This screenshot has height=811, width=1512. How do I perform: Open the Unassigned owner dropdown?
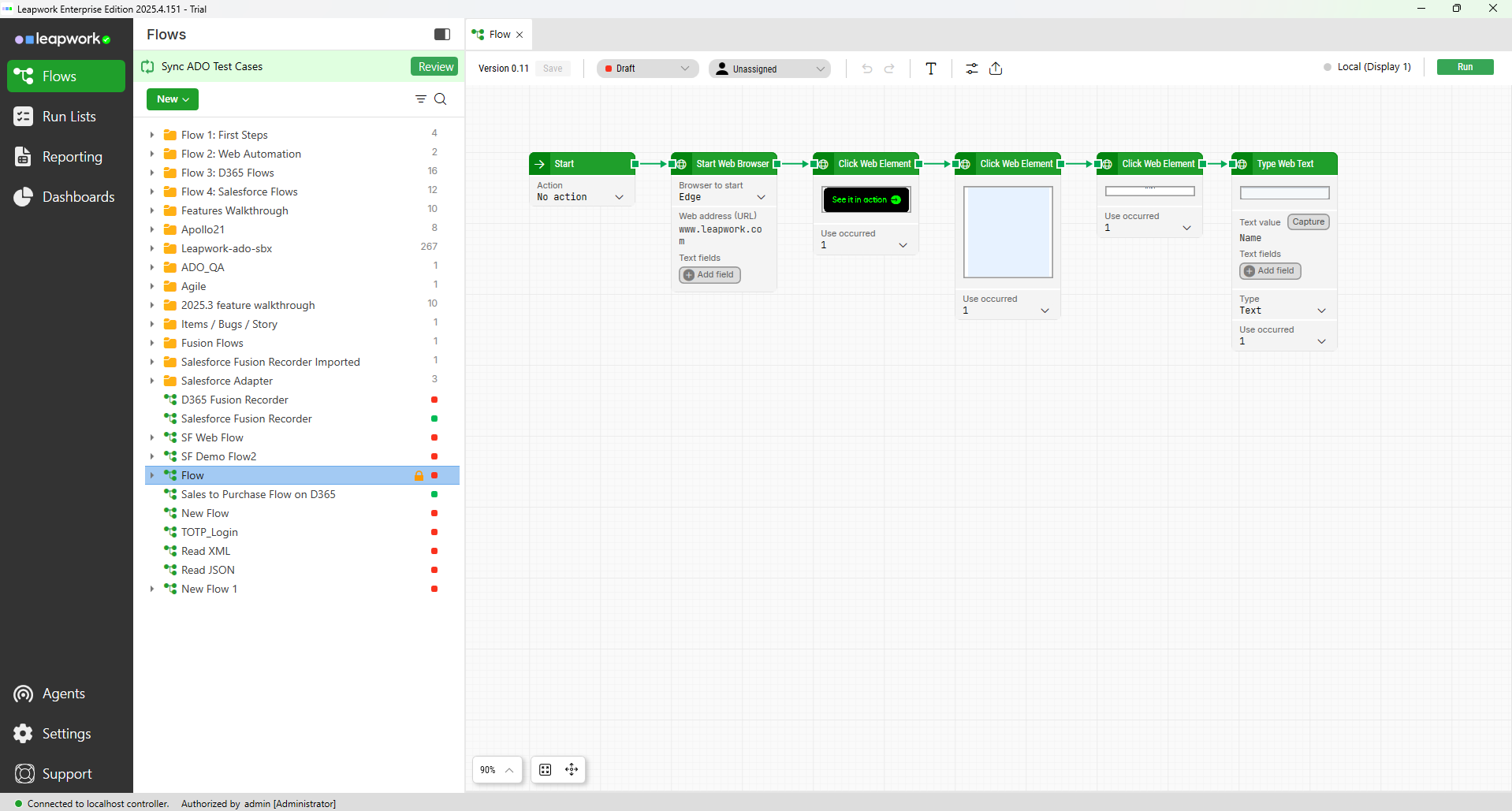(769, 69)
